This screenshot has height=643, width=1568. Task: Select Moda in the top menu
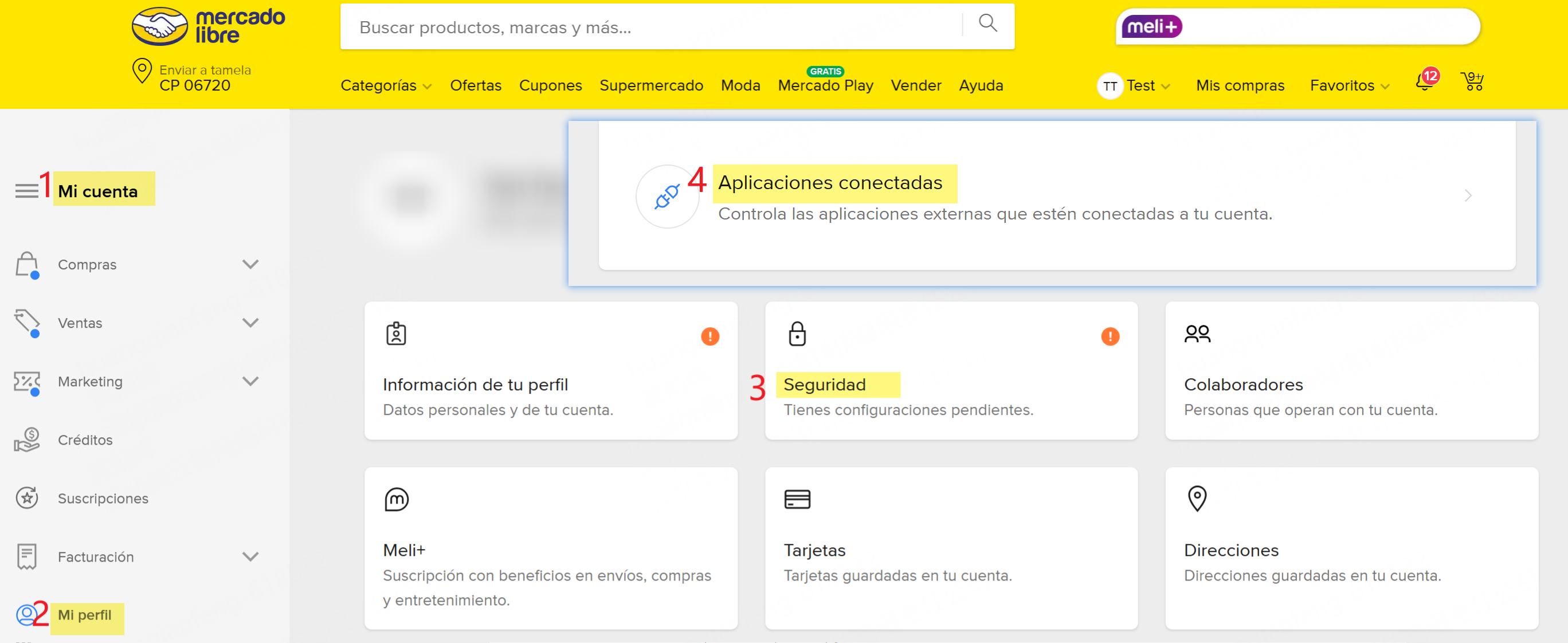(740, 85)
